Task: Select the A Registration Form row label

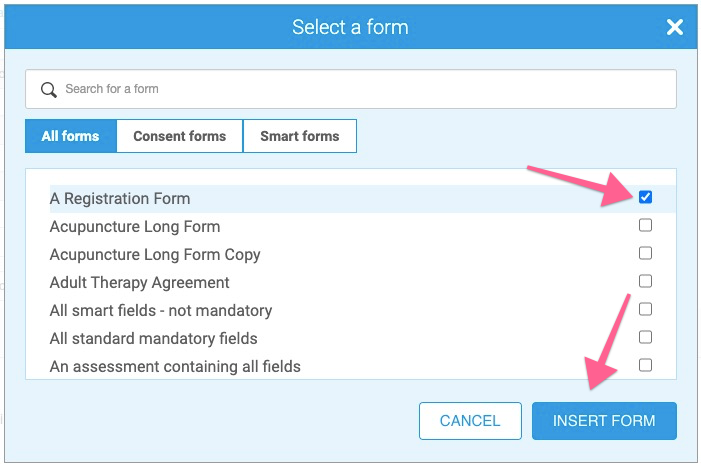Action: [x=120, y=198]
